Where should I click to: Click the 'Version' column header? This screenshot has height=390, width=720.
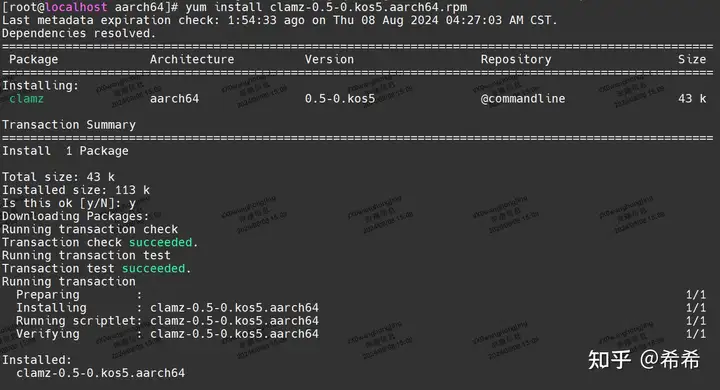[329, 60]
